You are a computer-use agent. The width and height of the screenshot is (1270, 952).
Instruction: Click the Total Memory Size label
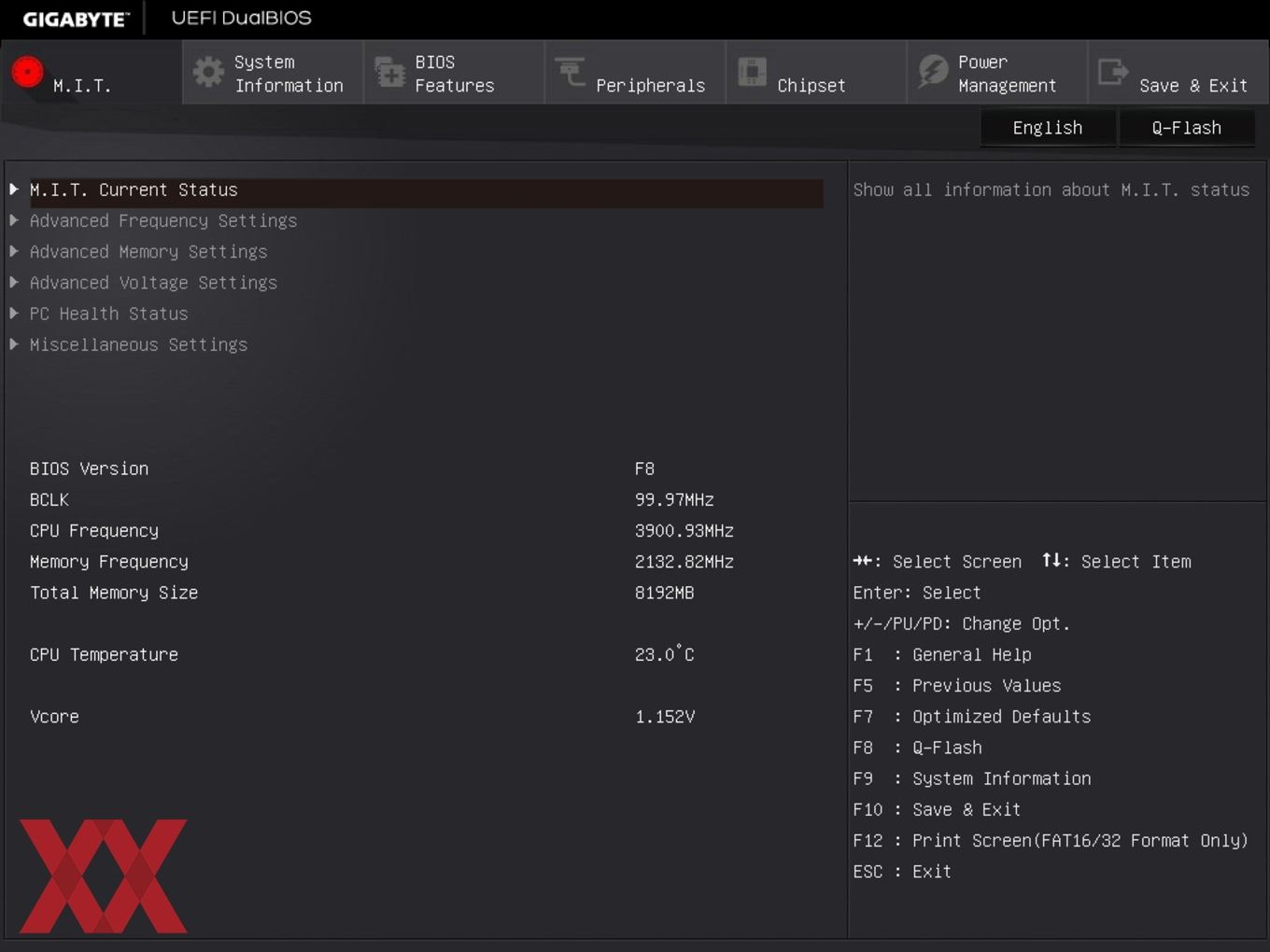(114, 593)
